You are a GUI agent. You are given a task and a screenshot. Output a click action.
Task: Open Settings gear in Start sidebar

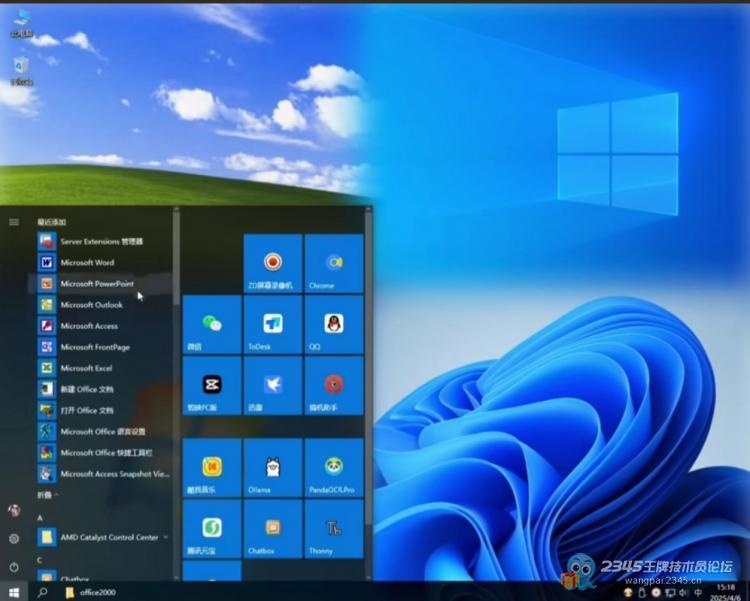(x=14, y=539)
